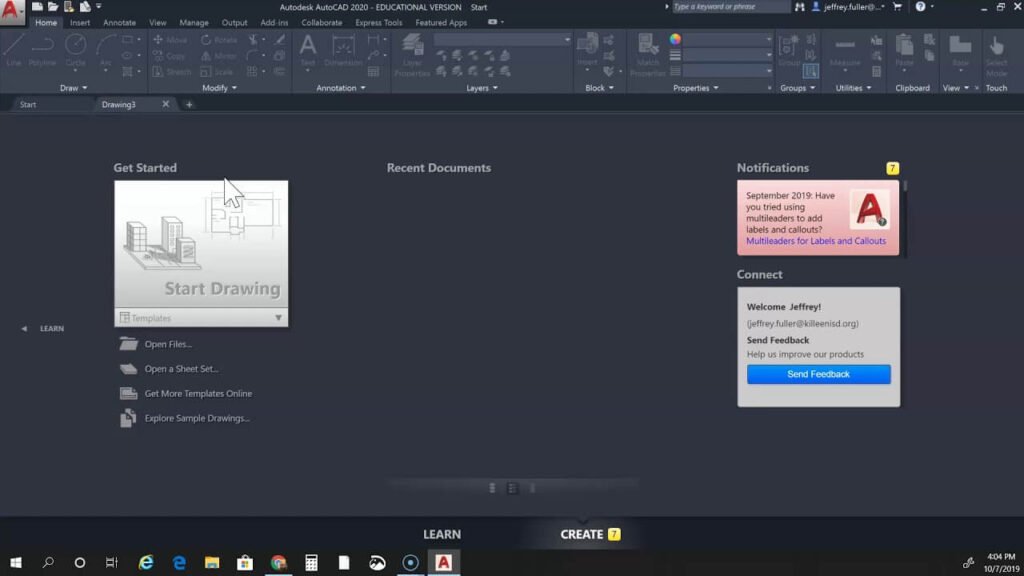Open the Annotate ribbon tab
The height and width of the screenshot is (576, 1024).
(x=120, y=22)
